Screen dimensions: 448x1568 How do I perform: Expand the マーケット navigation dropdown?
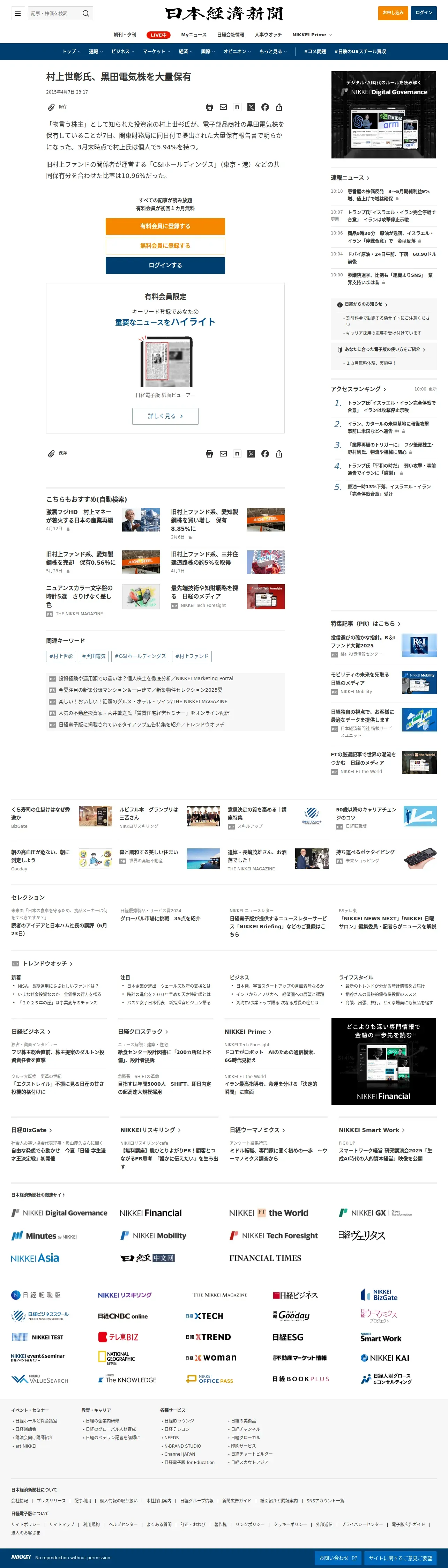pyautogui.click(x=156, y=52)
